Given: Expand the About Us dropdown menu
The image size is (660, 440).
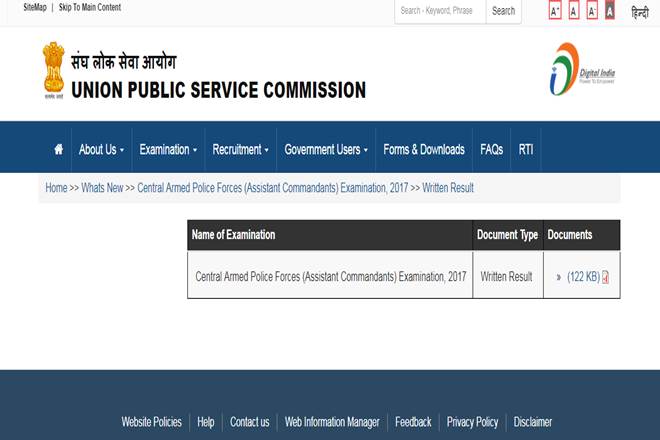Looking at the screenshot, I should (x=101, y=149).
